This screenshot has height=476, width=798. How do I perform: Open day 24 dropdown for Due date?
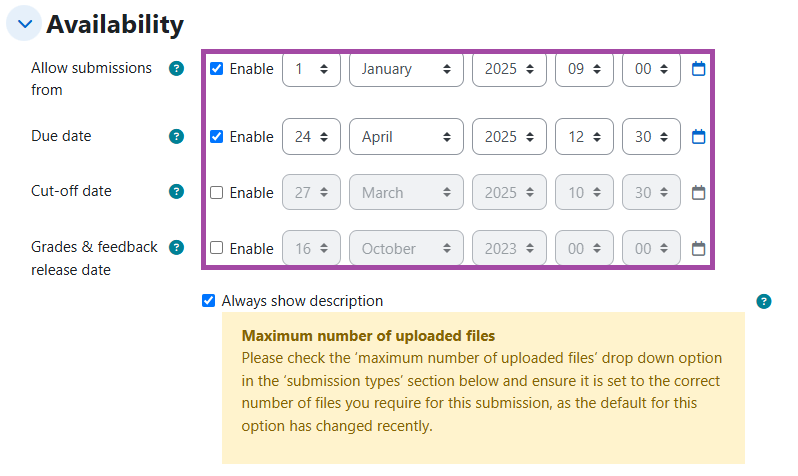click(311, 136)
